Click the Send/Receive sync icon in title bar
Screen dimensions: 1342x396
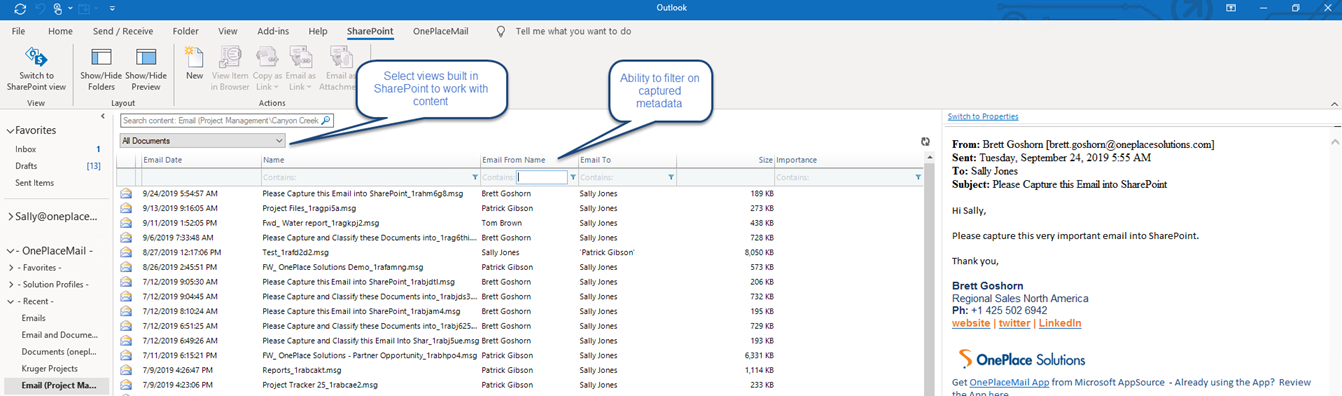tap(20, 8)
